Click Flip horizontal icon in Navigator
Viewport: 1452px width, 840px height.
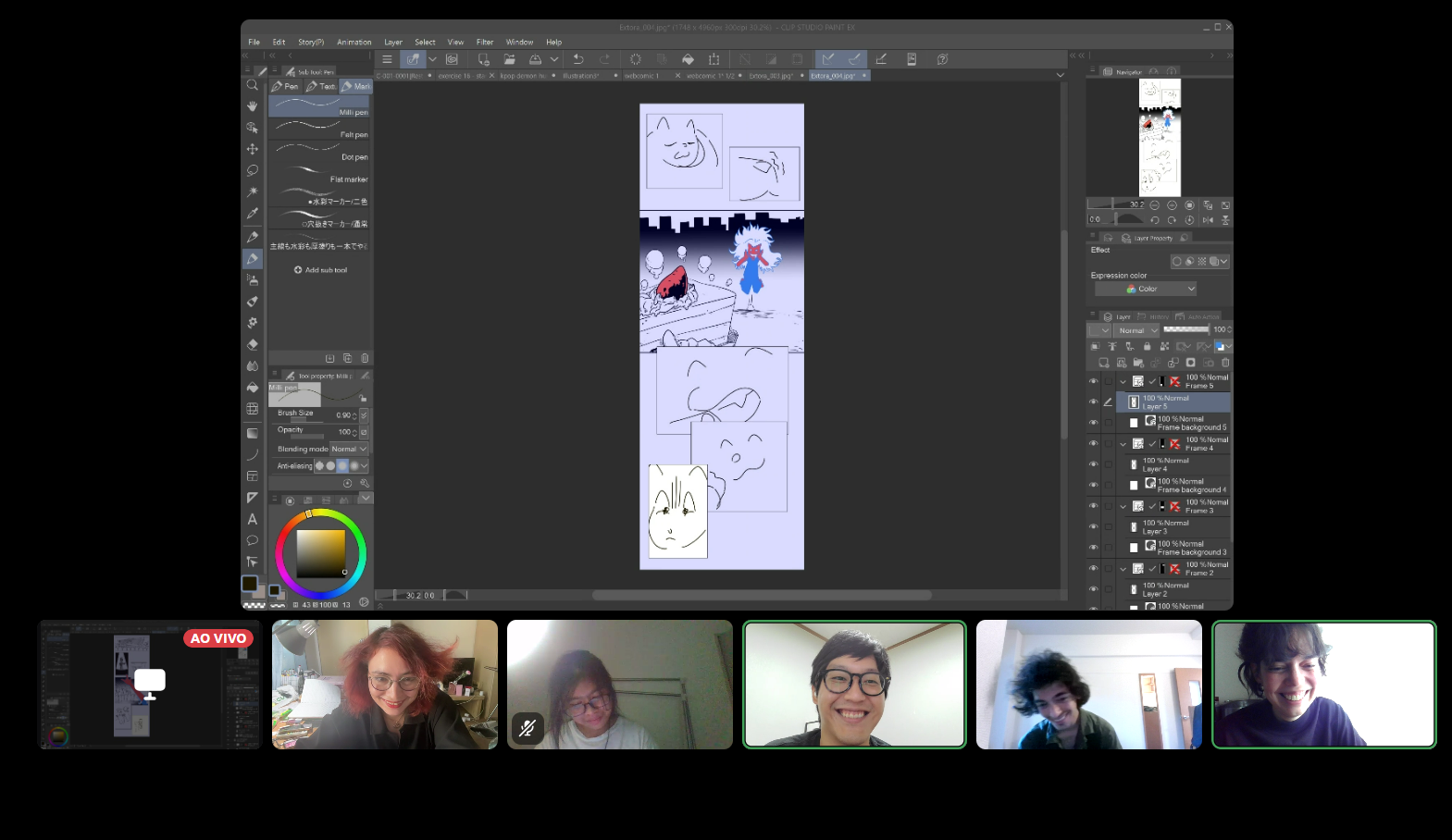coord(1208,220)
